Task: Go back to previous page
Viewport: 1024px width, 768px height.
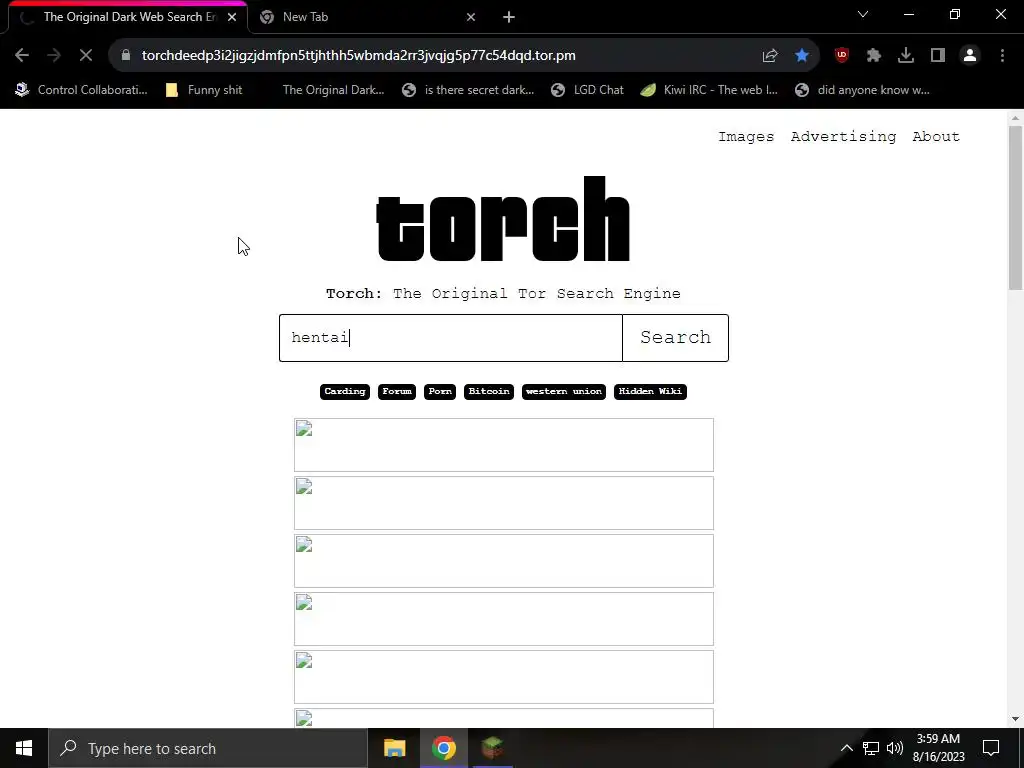Action: [x=22, y=56]
